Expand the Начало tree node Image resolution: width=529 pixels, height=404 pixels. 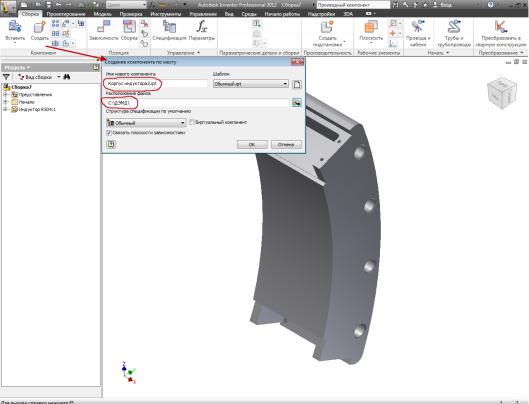click(5, 102)
